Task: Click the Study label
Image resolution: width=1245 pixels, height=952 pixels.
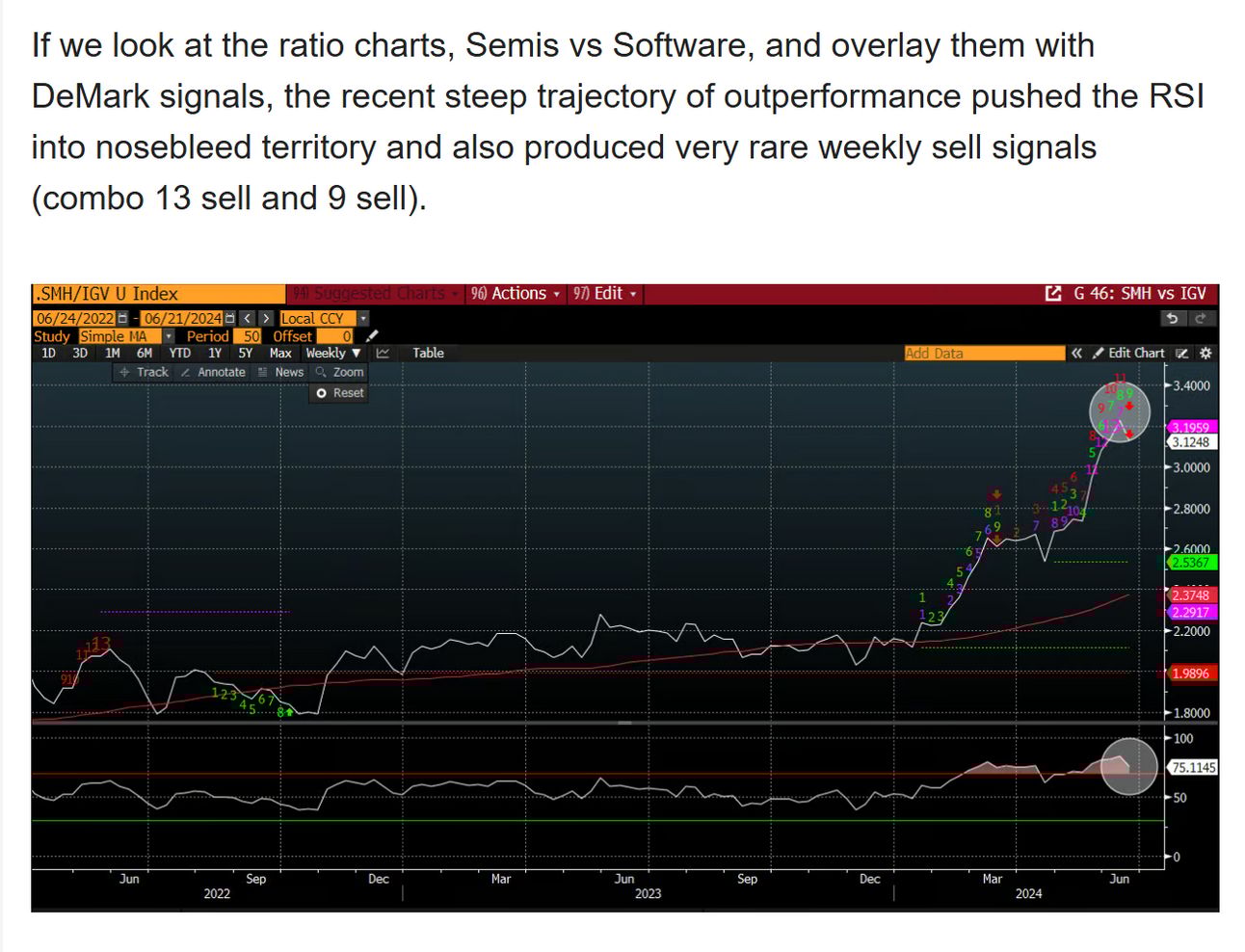Action: coord(52,336)
